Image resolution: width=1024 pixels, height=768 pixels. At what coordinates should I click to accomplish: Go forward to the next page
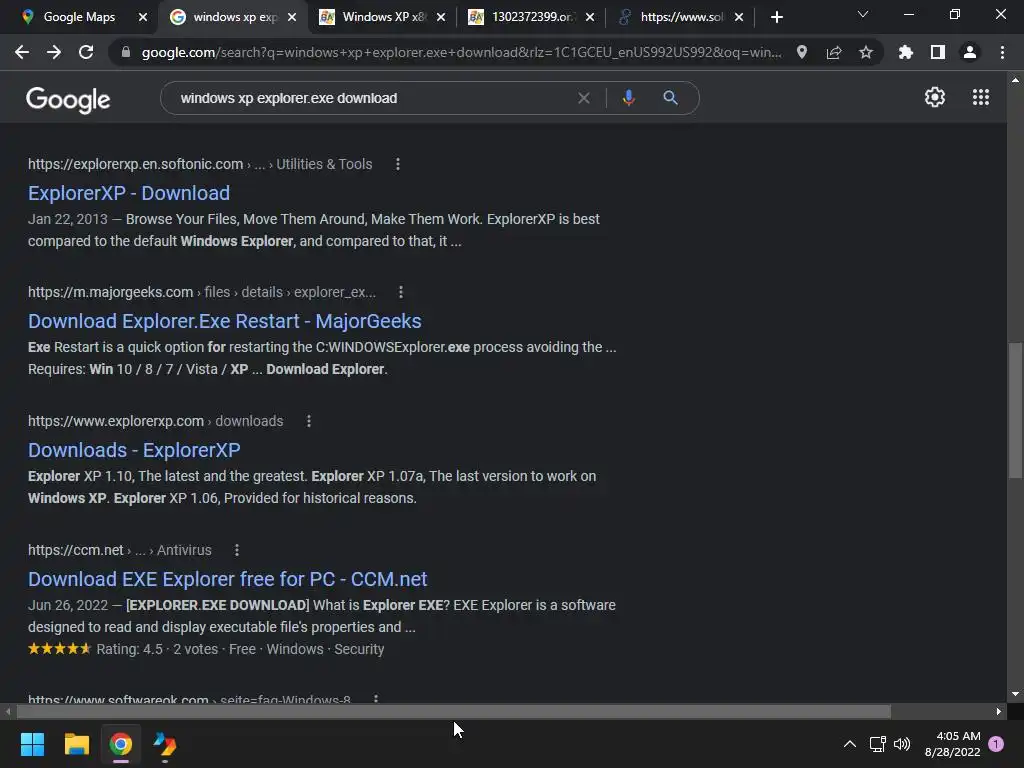coord(54,52)
